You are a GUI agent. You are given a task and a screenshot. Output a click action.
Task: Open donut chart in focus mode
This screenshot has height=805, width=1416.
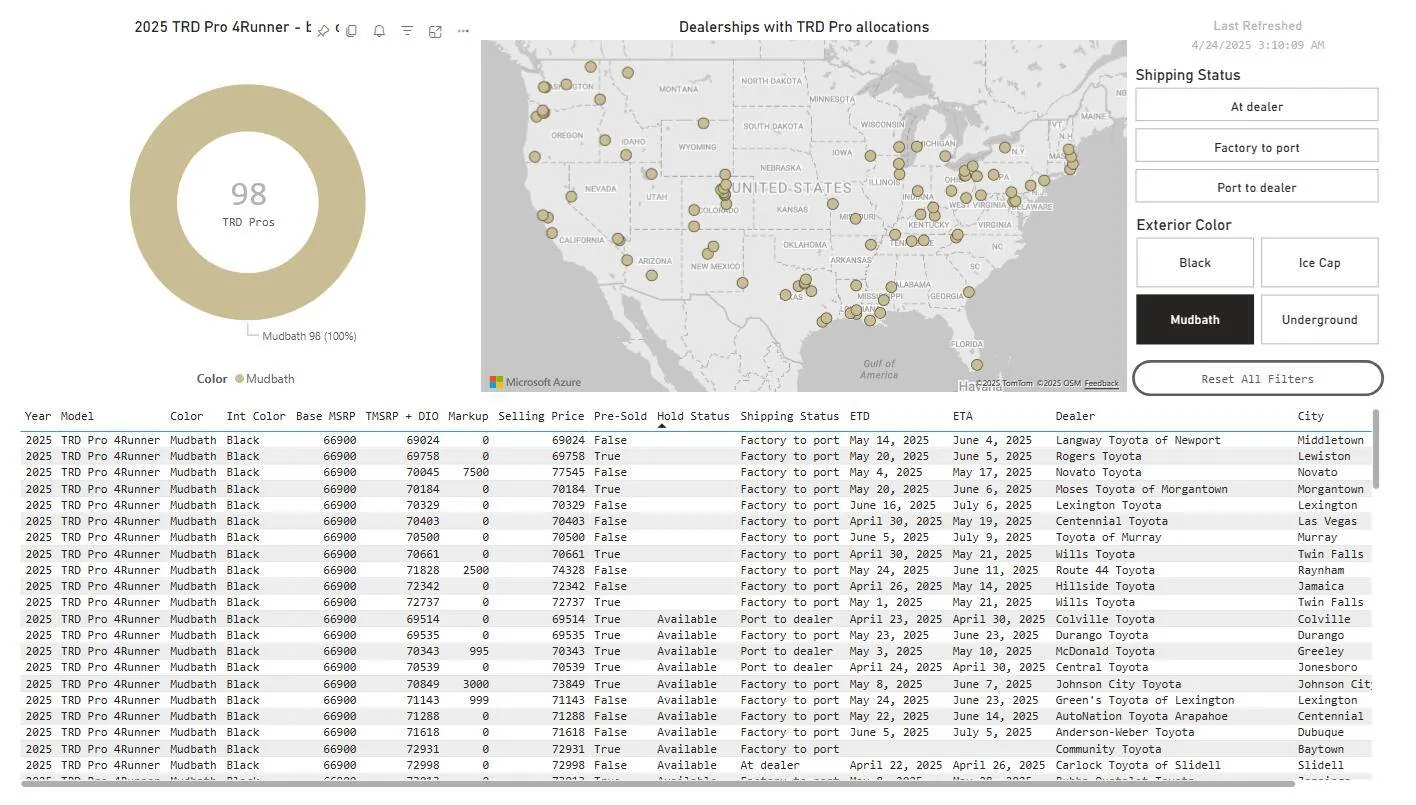click(435, 31)
